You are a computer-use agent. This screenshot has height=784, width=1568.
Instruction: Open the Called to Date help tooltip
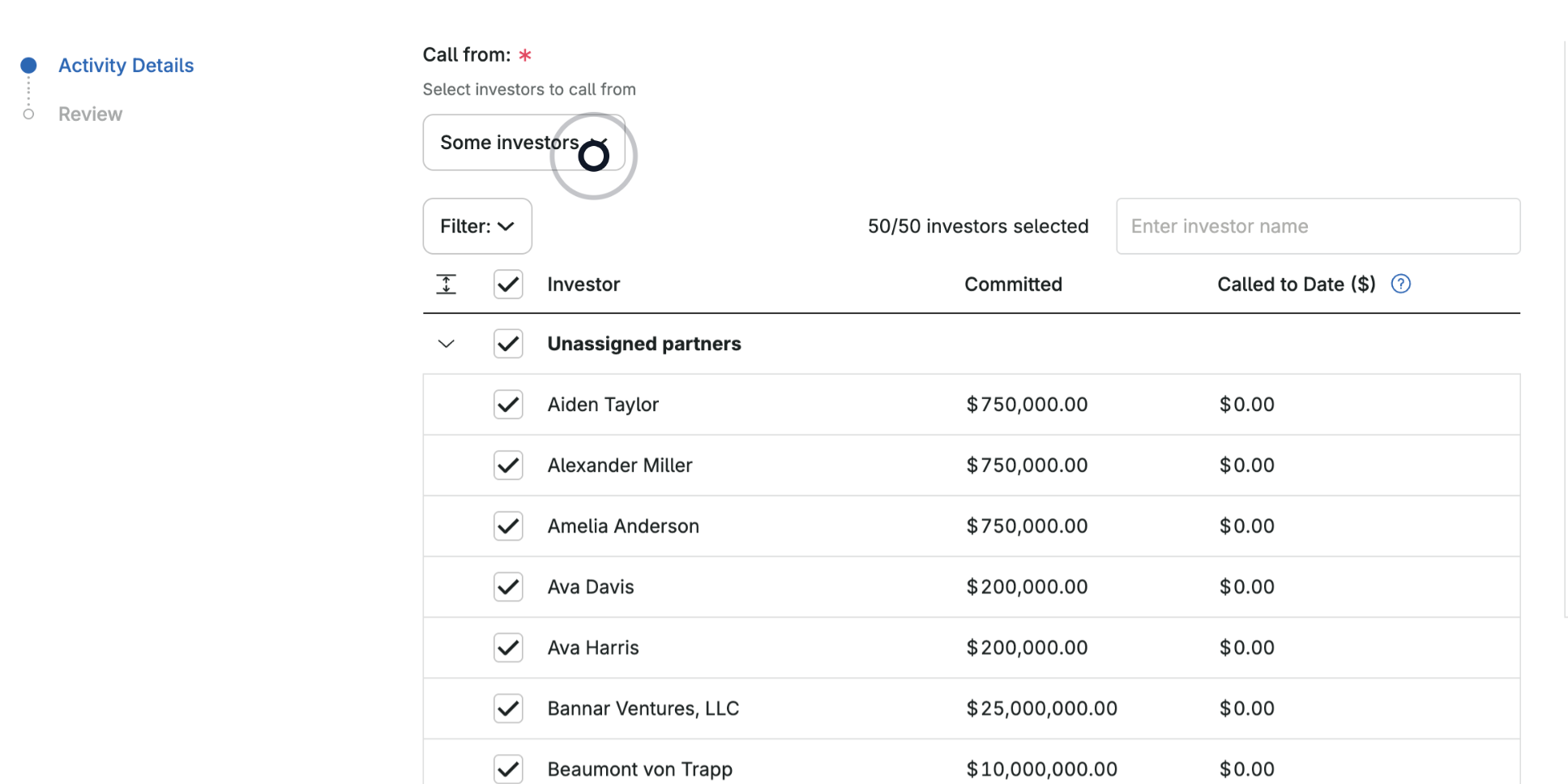click(x=1401, y=284)
